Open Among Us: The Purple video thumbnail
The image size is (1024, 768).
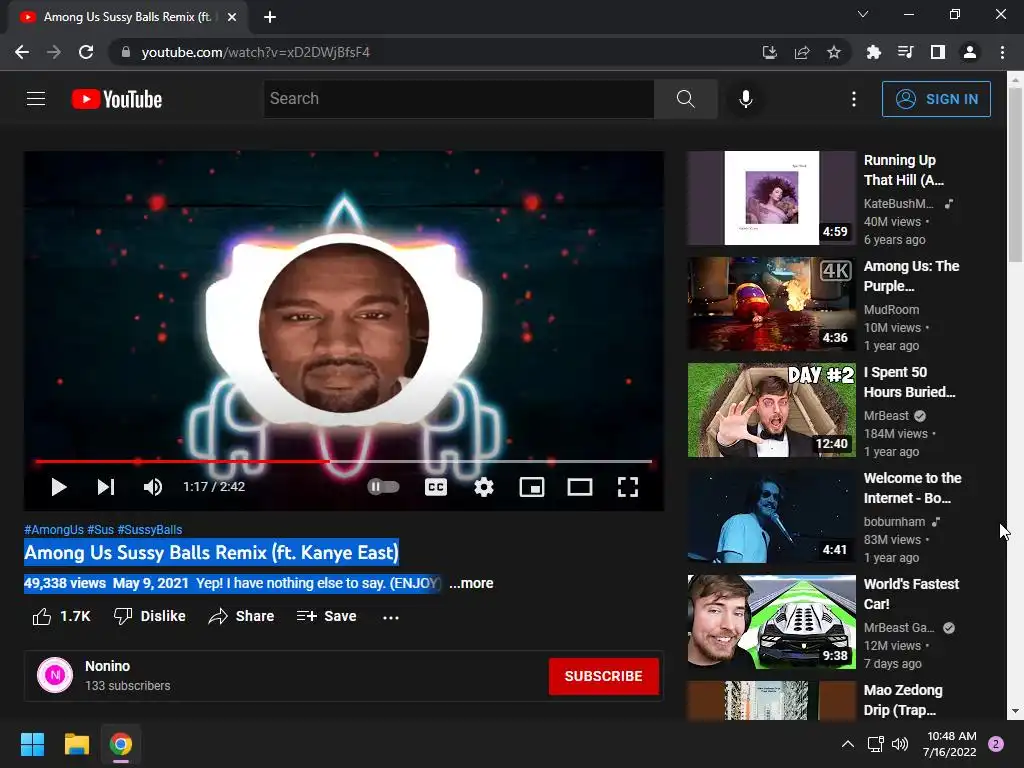click(x=771, y=304)
